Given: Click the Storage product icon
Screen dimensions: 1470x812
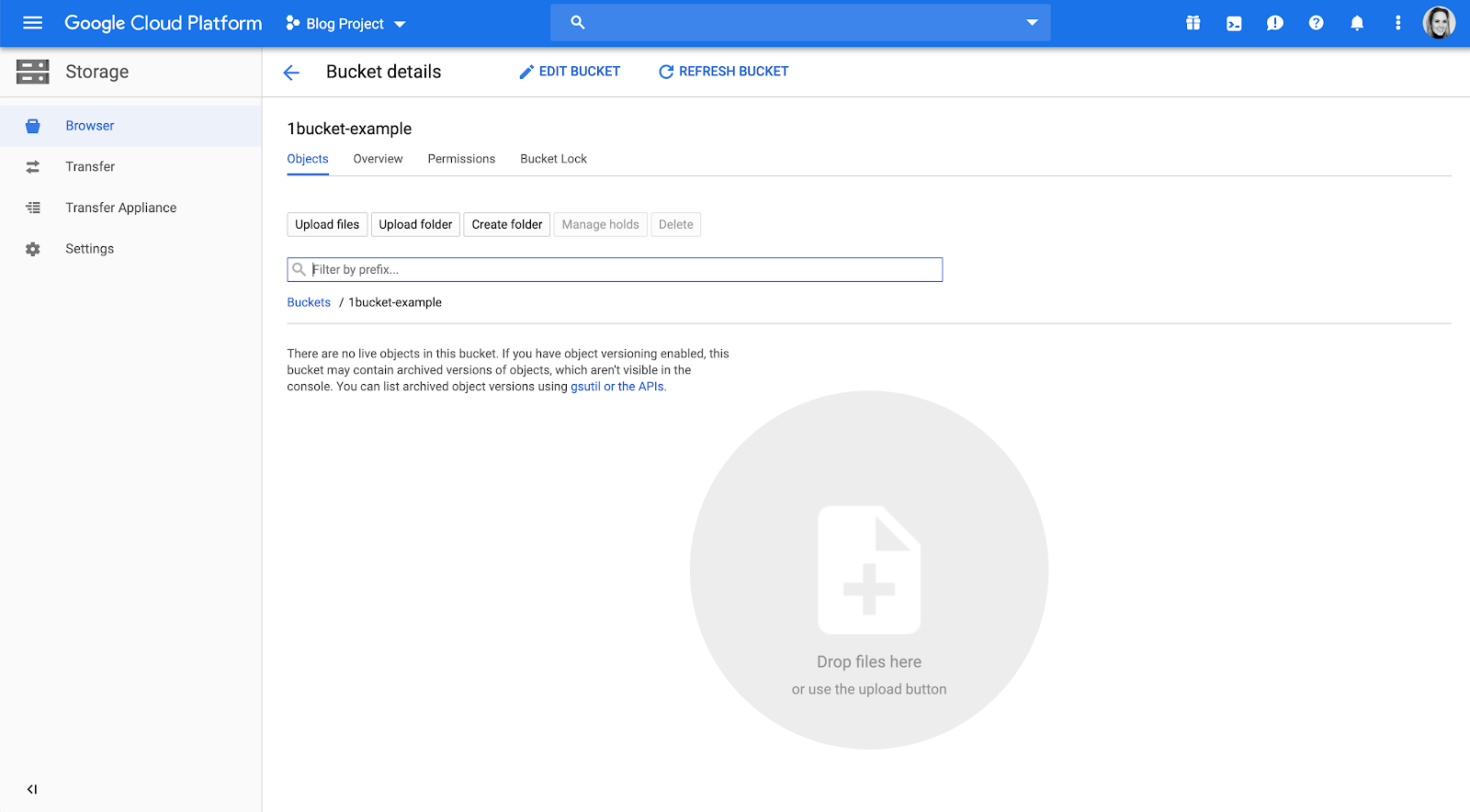Looking at the screenshot, I should 33,72.
